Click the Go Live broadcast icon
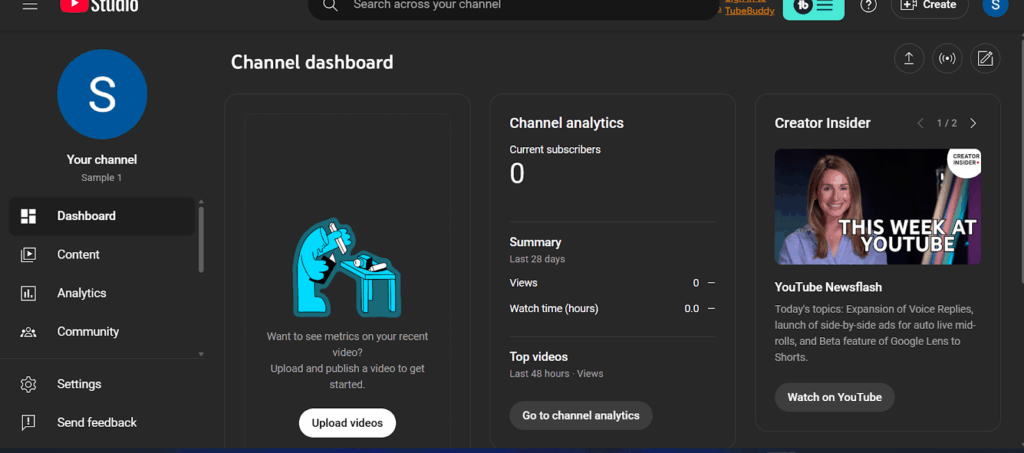The height and width of the screenshot is (453, 1024). pos(947,59)
